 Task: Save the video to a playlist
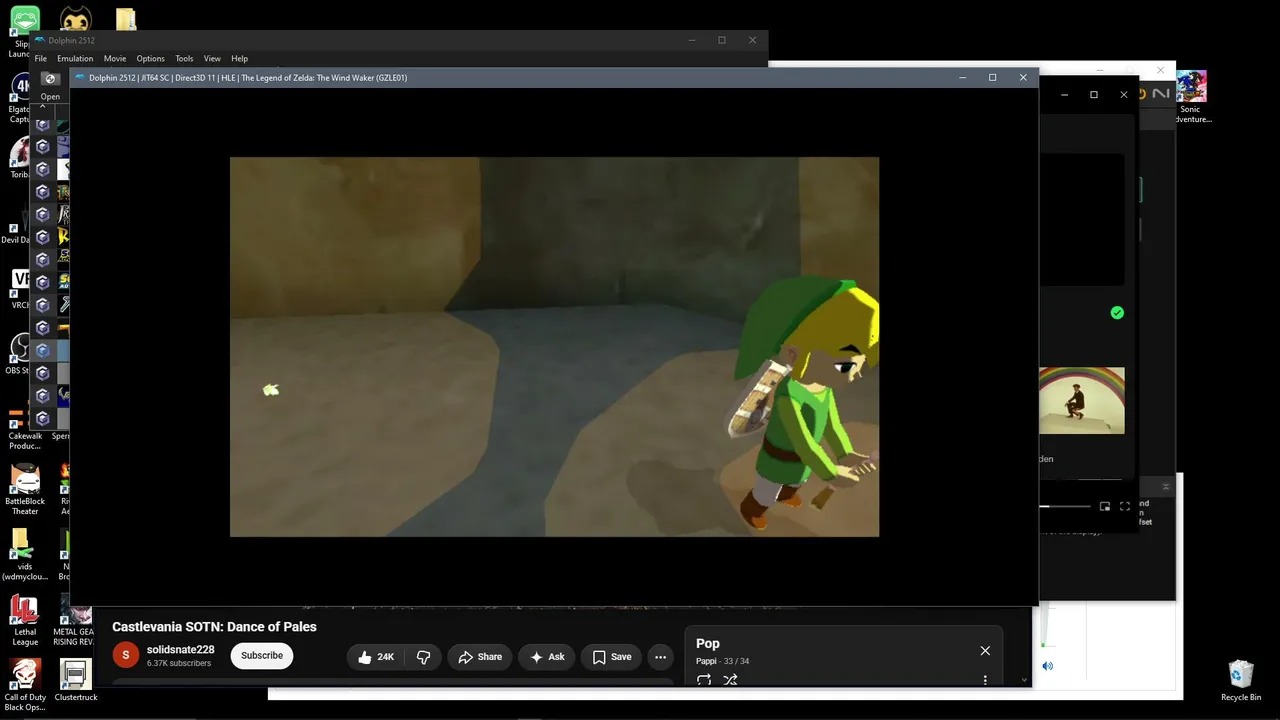[611, 657]
